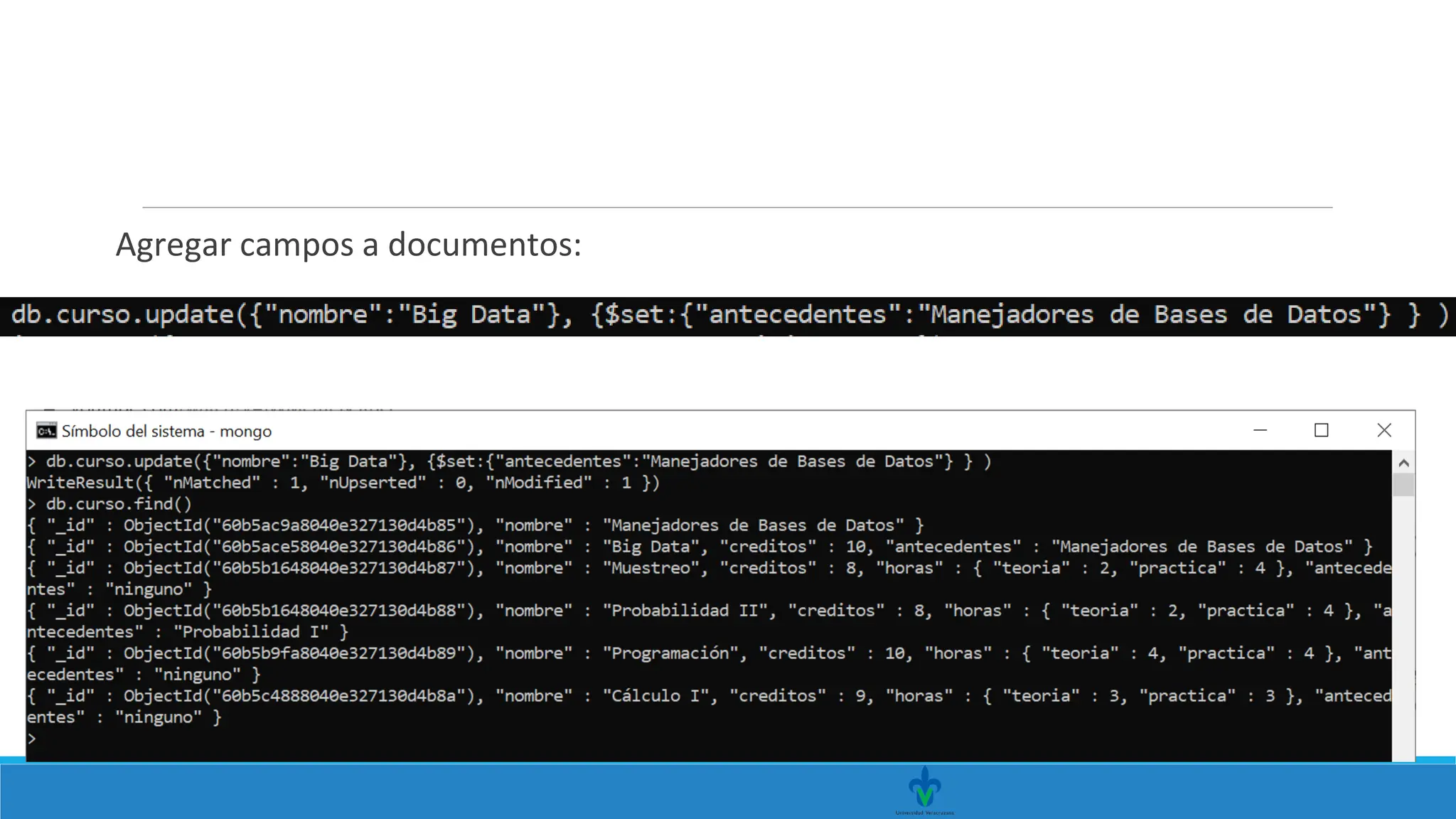Click the empty prompt at terminal bottom
The width and height of the screenshot is (1456, 819).
point(32,739)
